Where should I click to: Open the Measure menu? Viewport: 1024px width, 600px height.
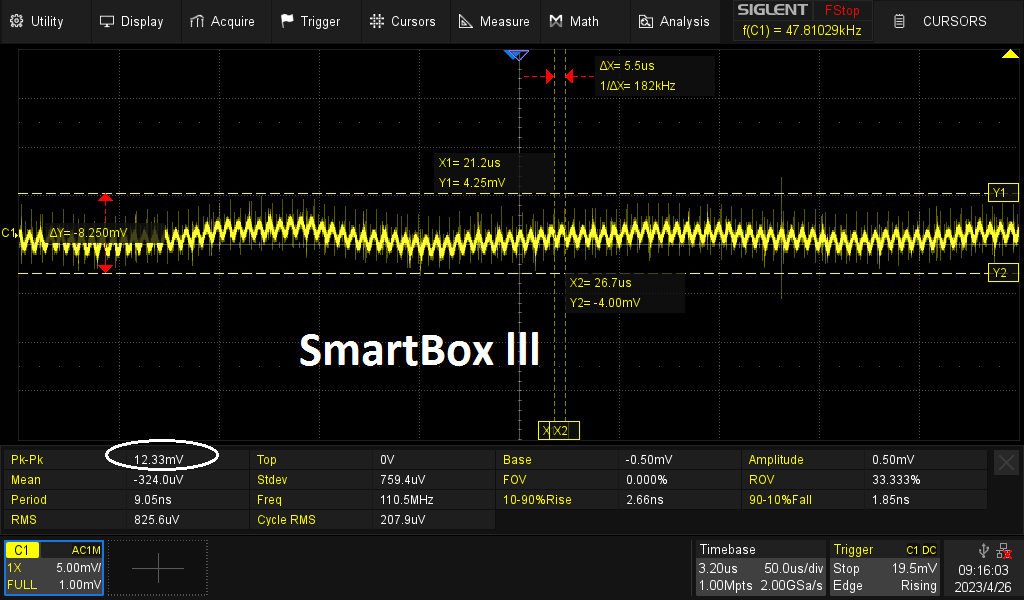494,22
